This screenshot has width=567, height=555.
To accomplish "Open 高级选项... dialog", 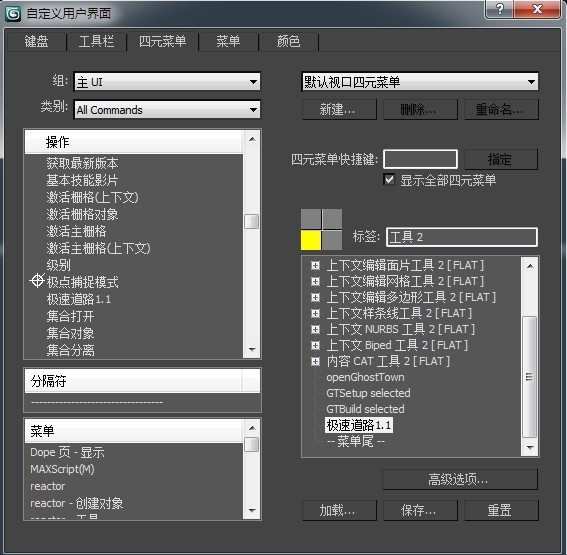I will click(460, 479).
